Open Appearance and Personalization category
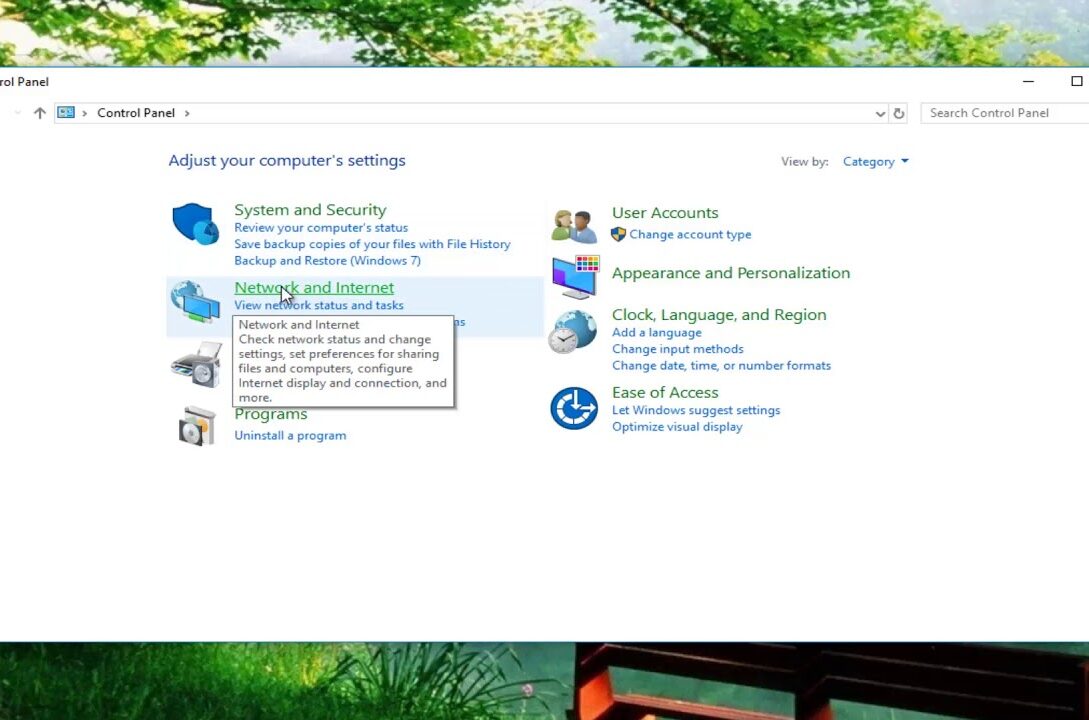The image size is (1089, 720). (x=731, y=274)
